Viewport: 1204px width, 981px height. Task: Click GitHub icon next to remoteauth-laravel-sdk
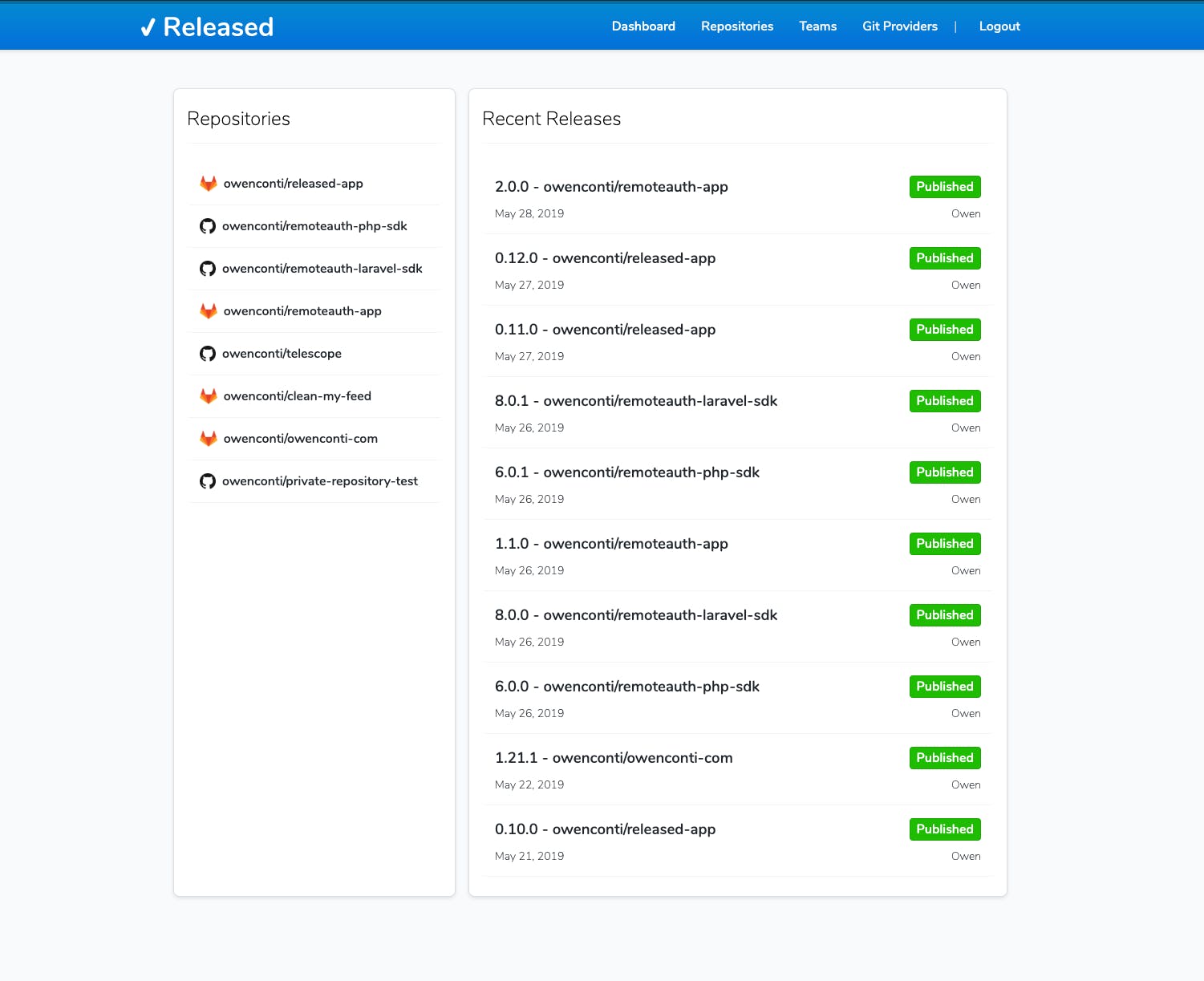pyautogui.click(x=208, y=269)
